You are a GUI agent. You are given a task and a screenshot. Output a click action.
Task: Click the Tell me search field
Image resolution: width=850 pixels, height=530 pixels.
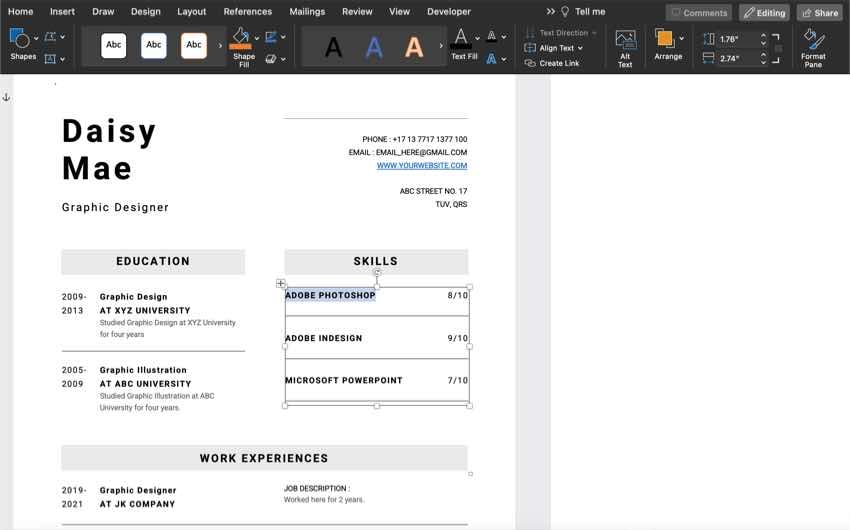584,11
